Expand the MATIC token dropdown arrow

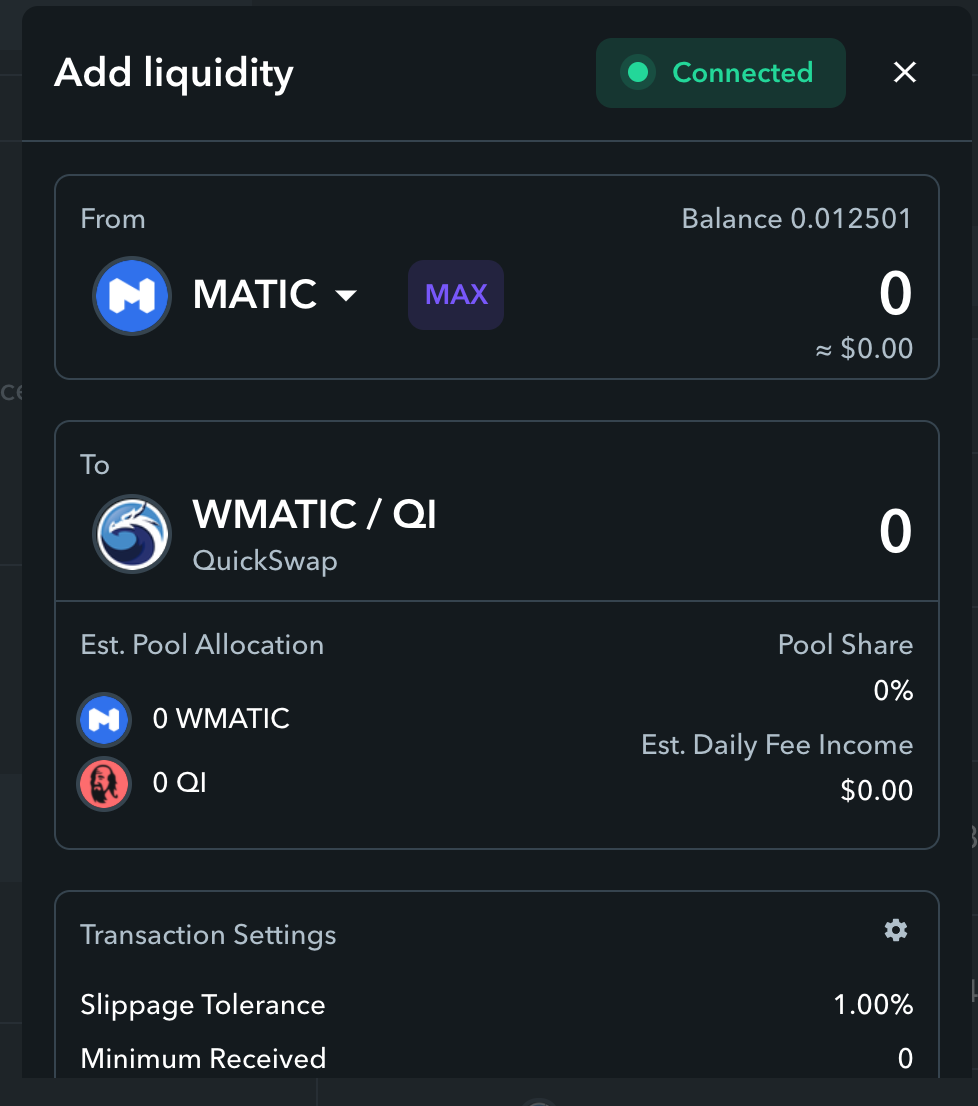pos(346,295)
